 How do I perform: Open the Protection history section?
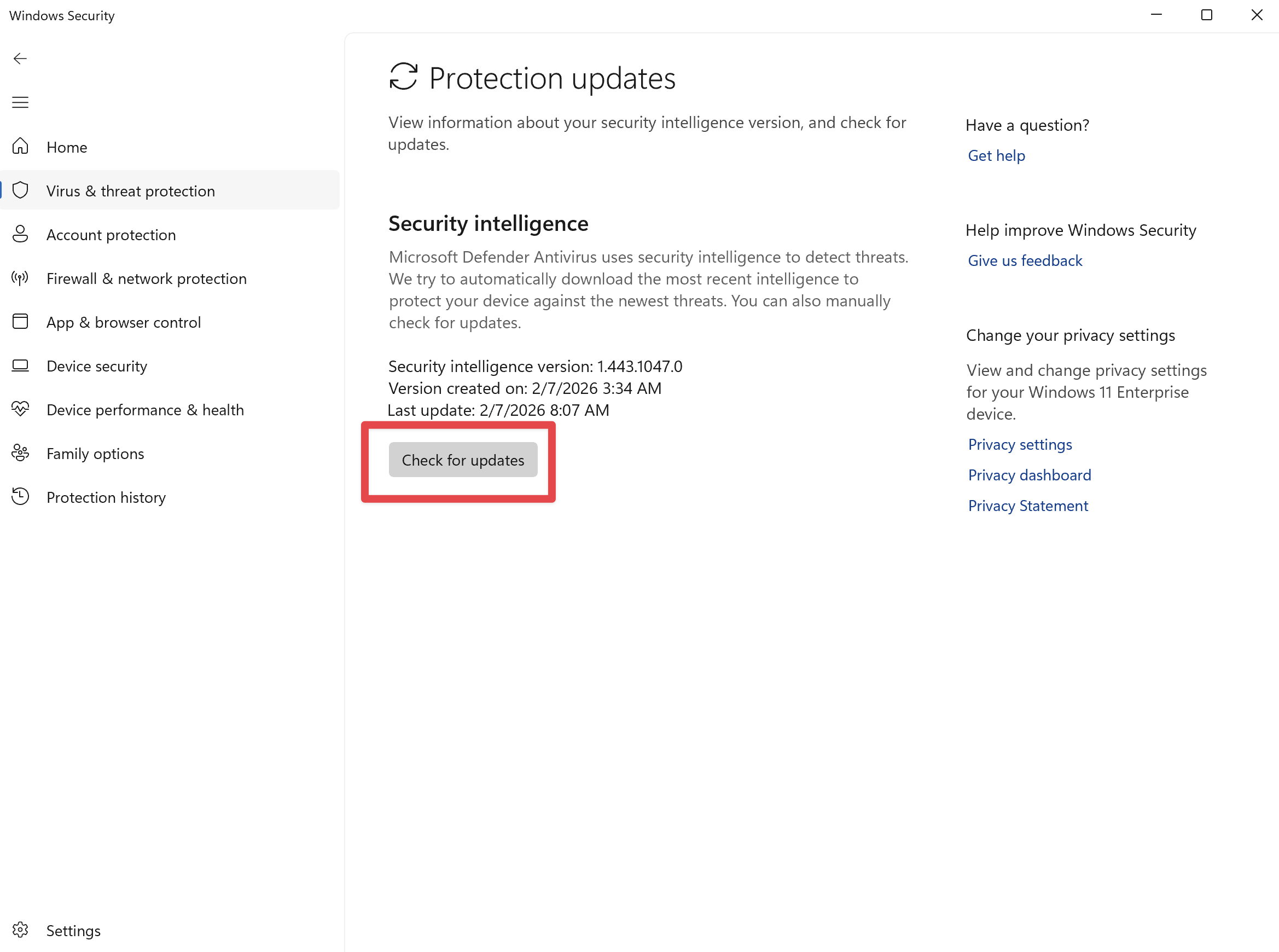(x=106, y=498)
